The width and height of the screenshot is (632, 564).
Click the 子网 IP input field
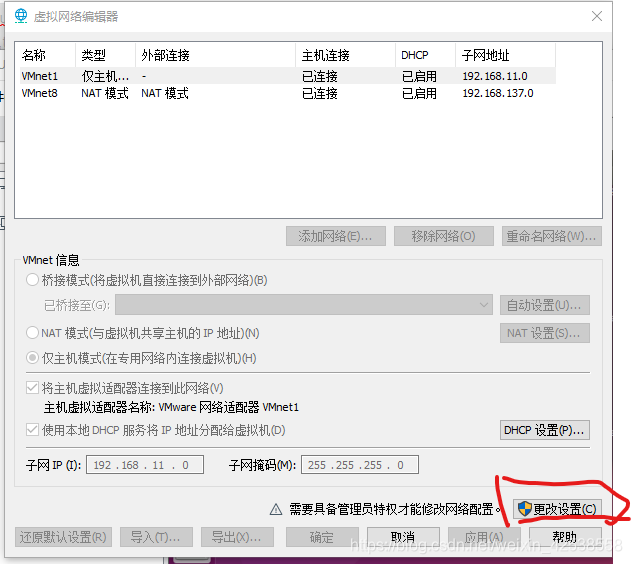(145, 465)
